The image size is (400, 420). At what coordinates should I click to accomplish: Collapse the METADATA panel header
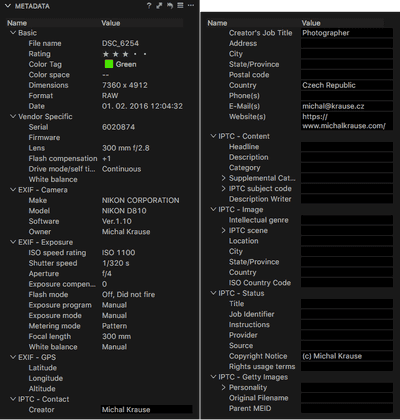pyautogui.click(x=8, y=6)
